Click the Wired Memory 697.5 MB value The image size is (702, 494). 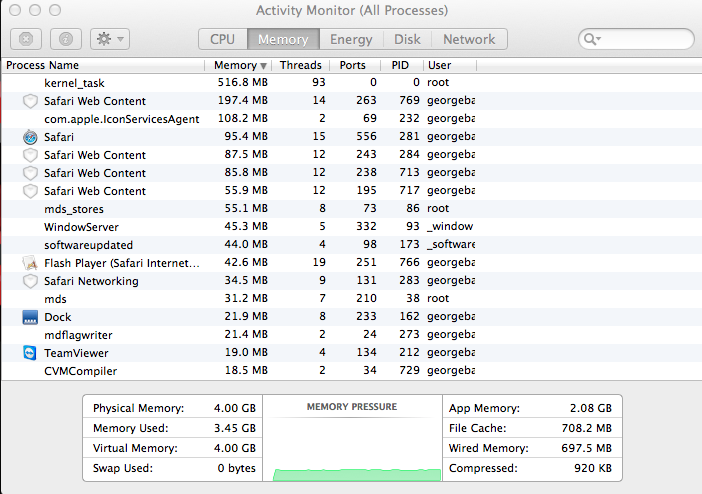pyautogui.click(x=586, y=448)
